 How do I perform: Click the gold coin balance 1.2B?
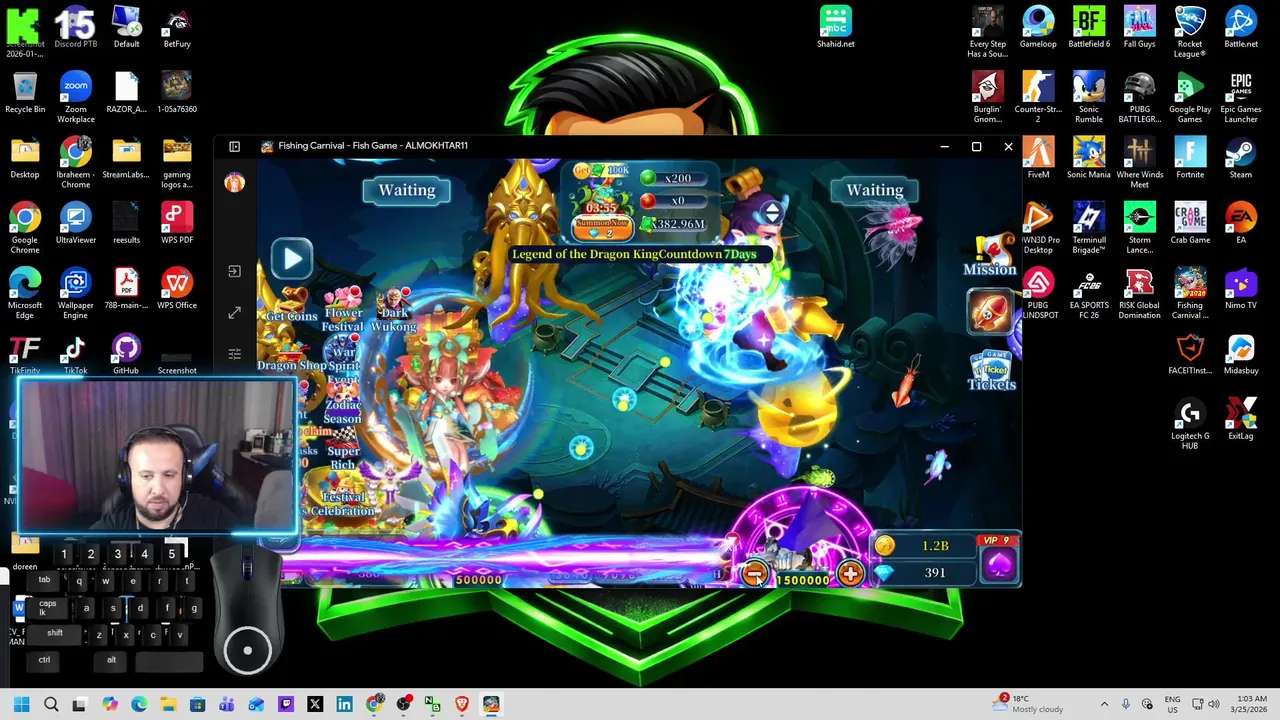pyautogui.click(x=923, y=546)
